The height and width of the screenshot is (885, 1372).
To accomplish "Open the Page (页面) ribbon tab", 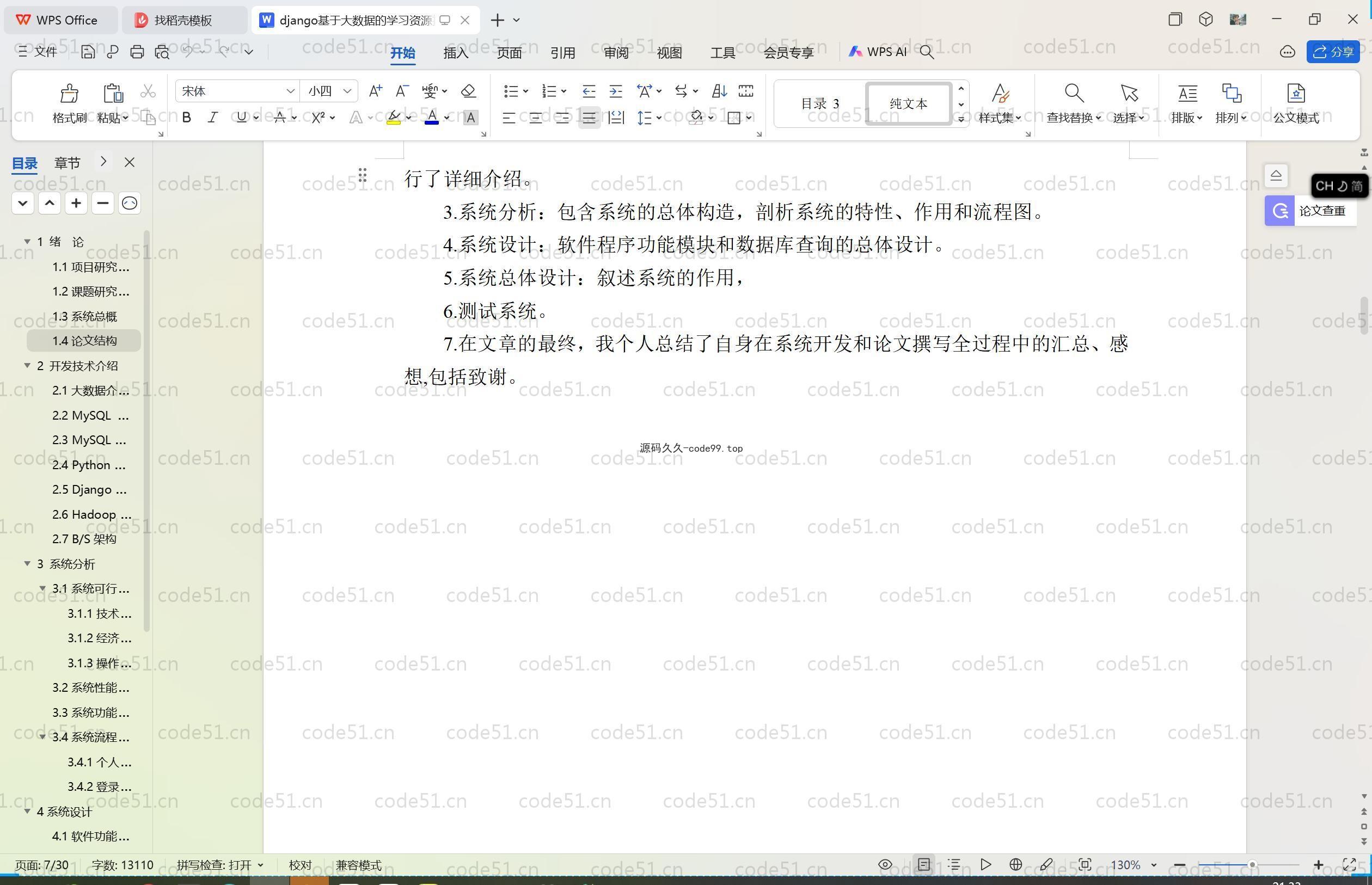I will point(509,53).
